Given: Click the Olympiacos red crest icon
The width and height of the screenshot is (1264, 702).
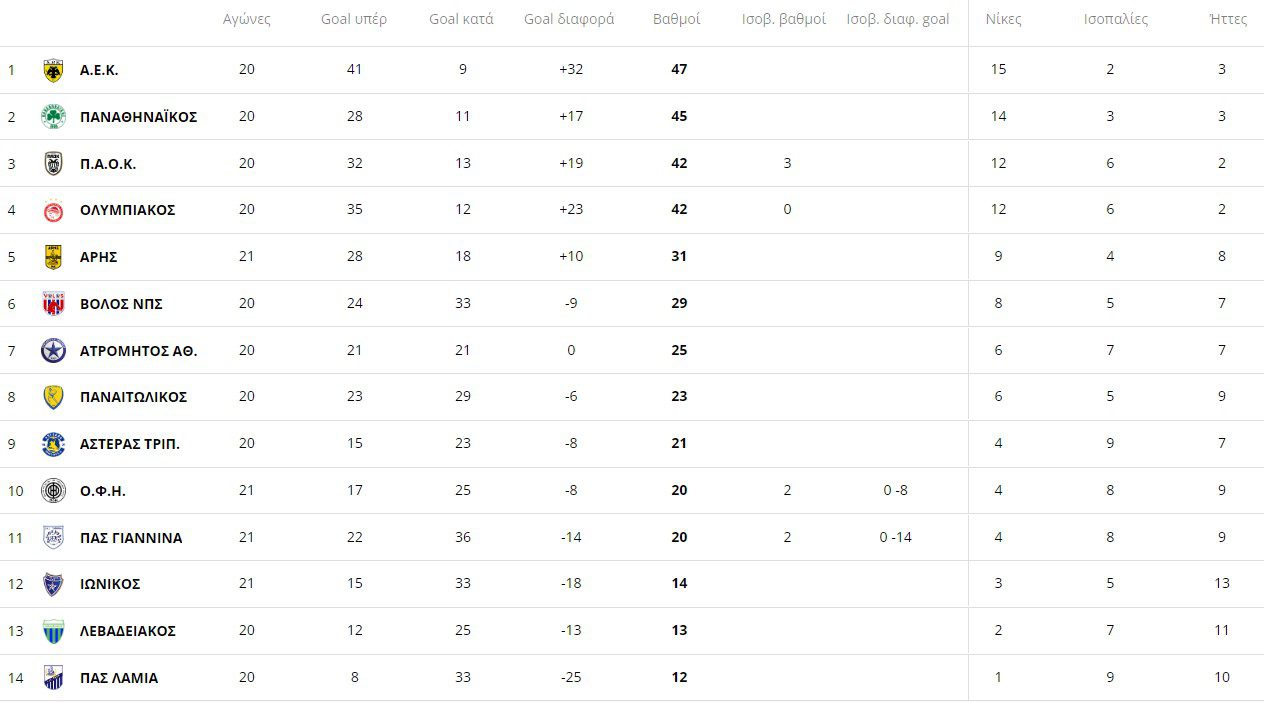Looking at the screenshot, I should [53, 210].
